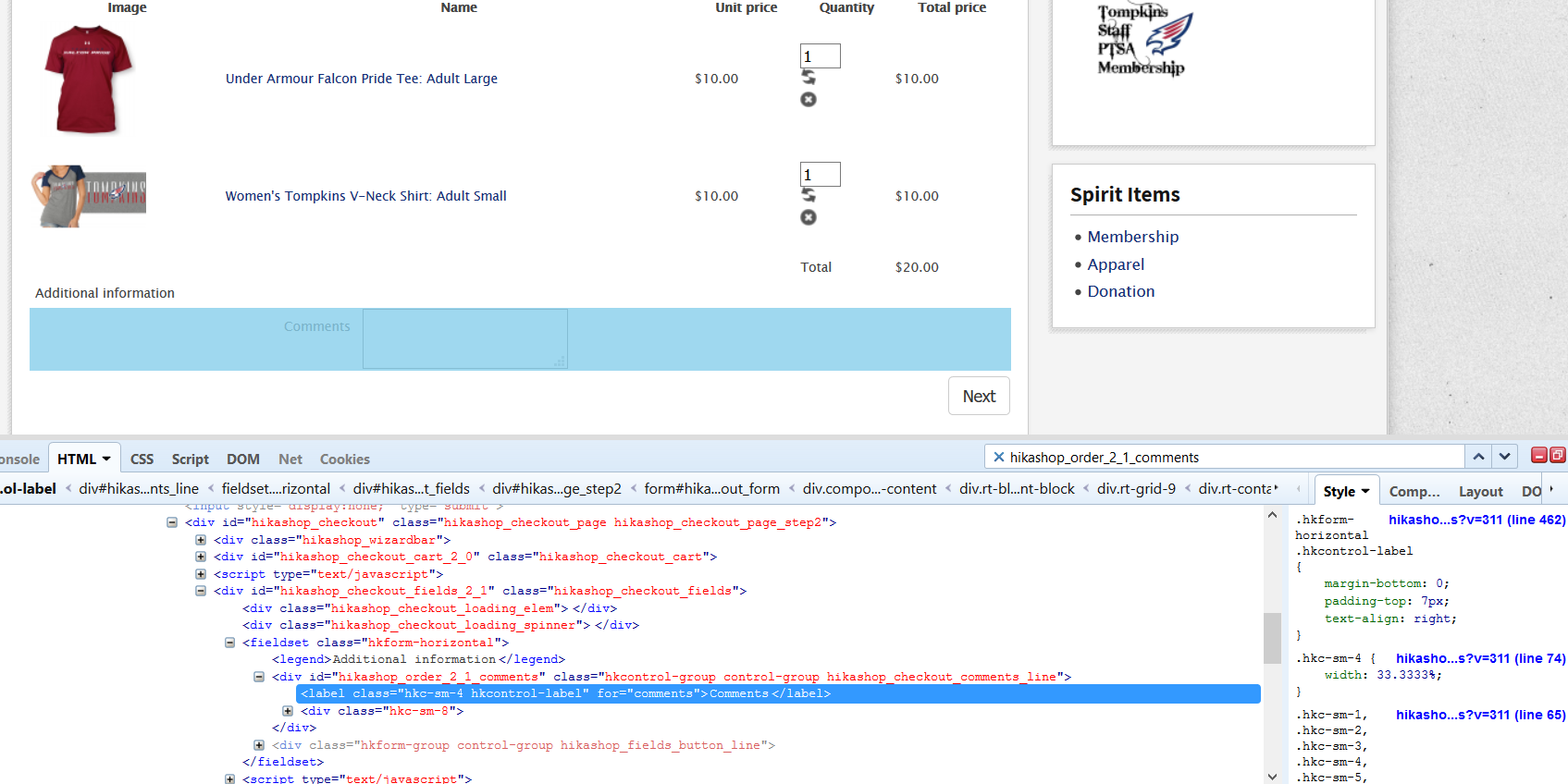Select the Comp... side panel tab

(1414, 492)
